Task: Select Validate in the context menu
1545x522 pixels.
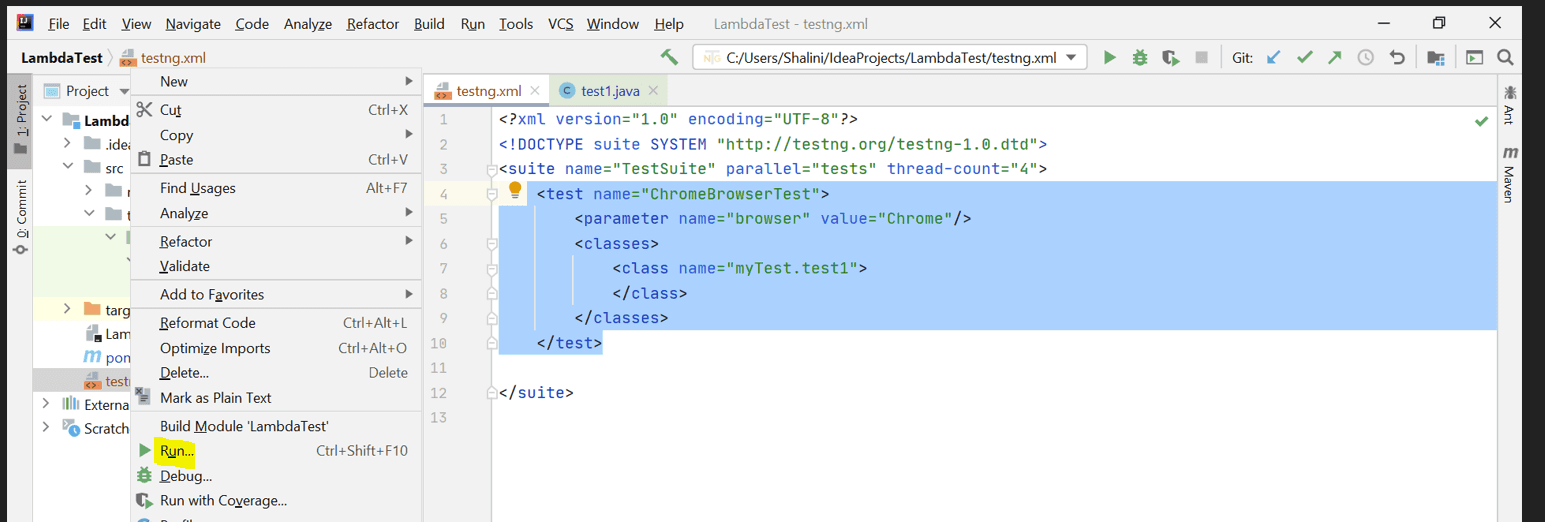Action: coord(276,266)
